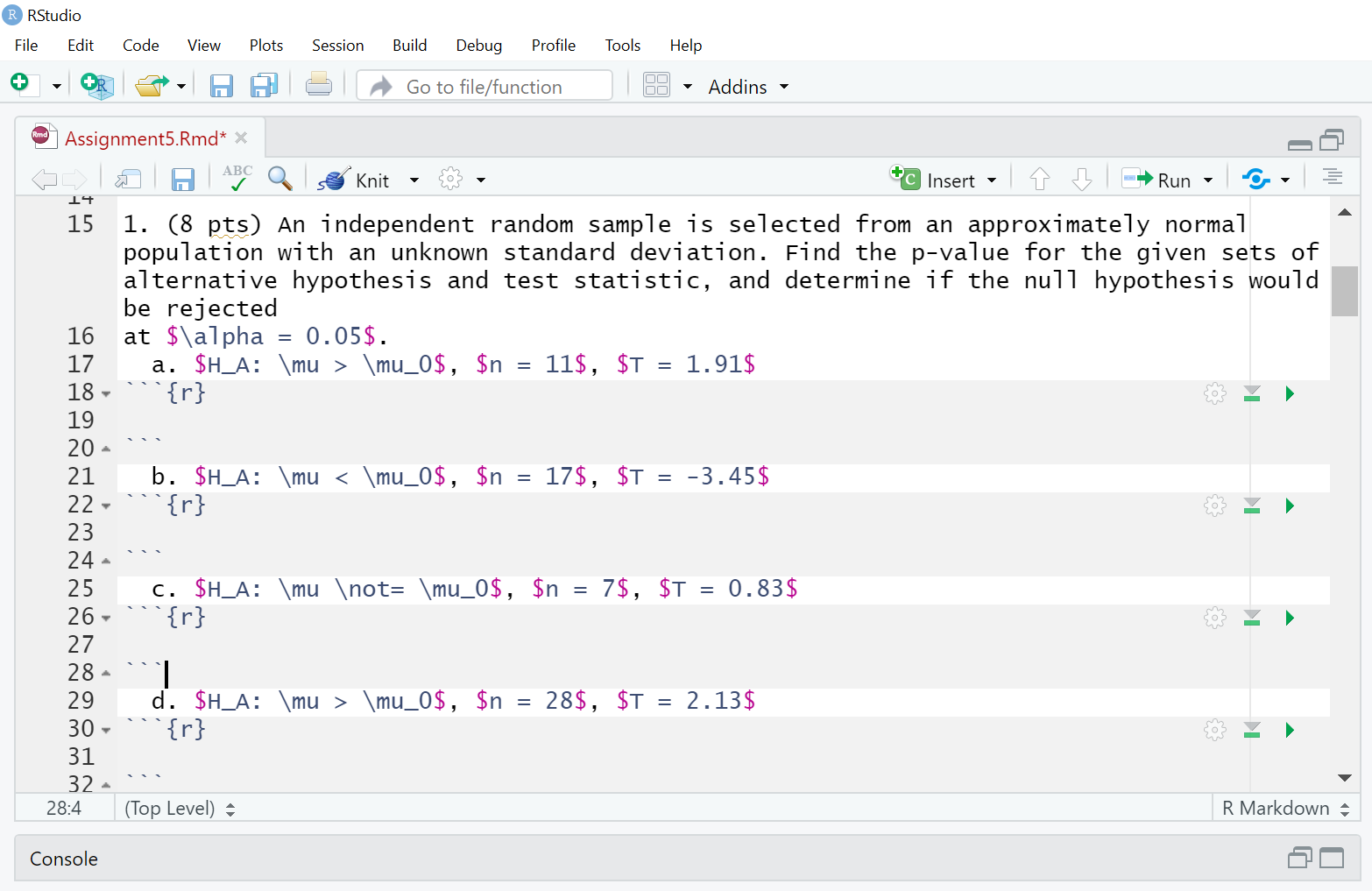This screenshot has height=891, width=1372.
Task: Collapse the code chunk at line 22
Action: click(106, 506)
